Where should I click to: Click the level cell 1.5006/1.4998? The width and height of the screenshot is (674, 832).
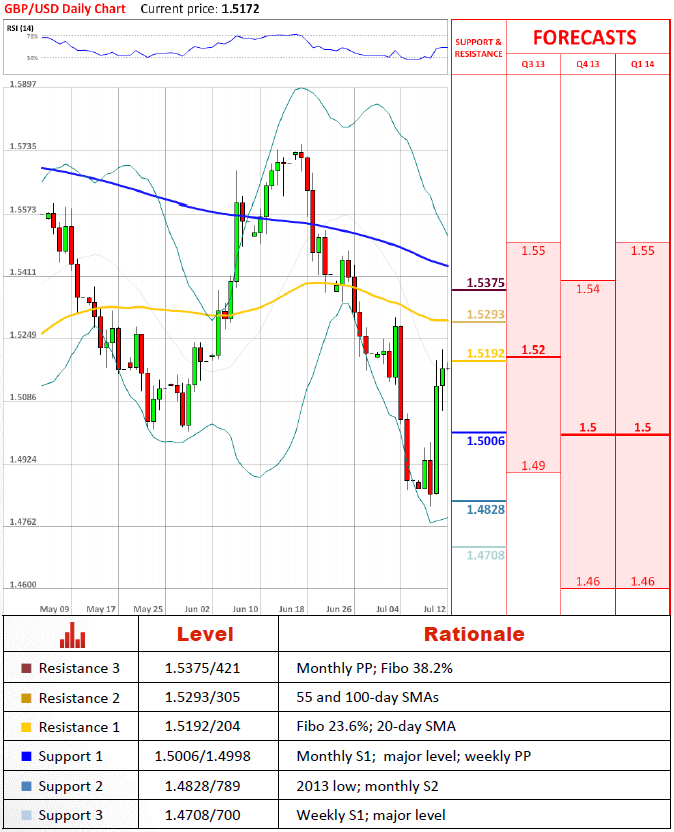(x=202, y=756)
